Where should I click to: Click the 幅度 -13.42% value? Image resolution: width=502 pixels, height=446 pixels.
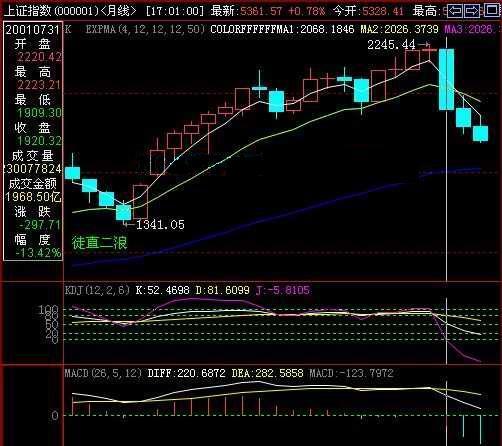pyautogui.click(x=38, y=253)
